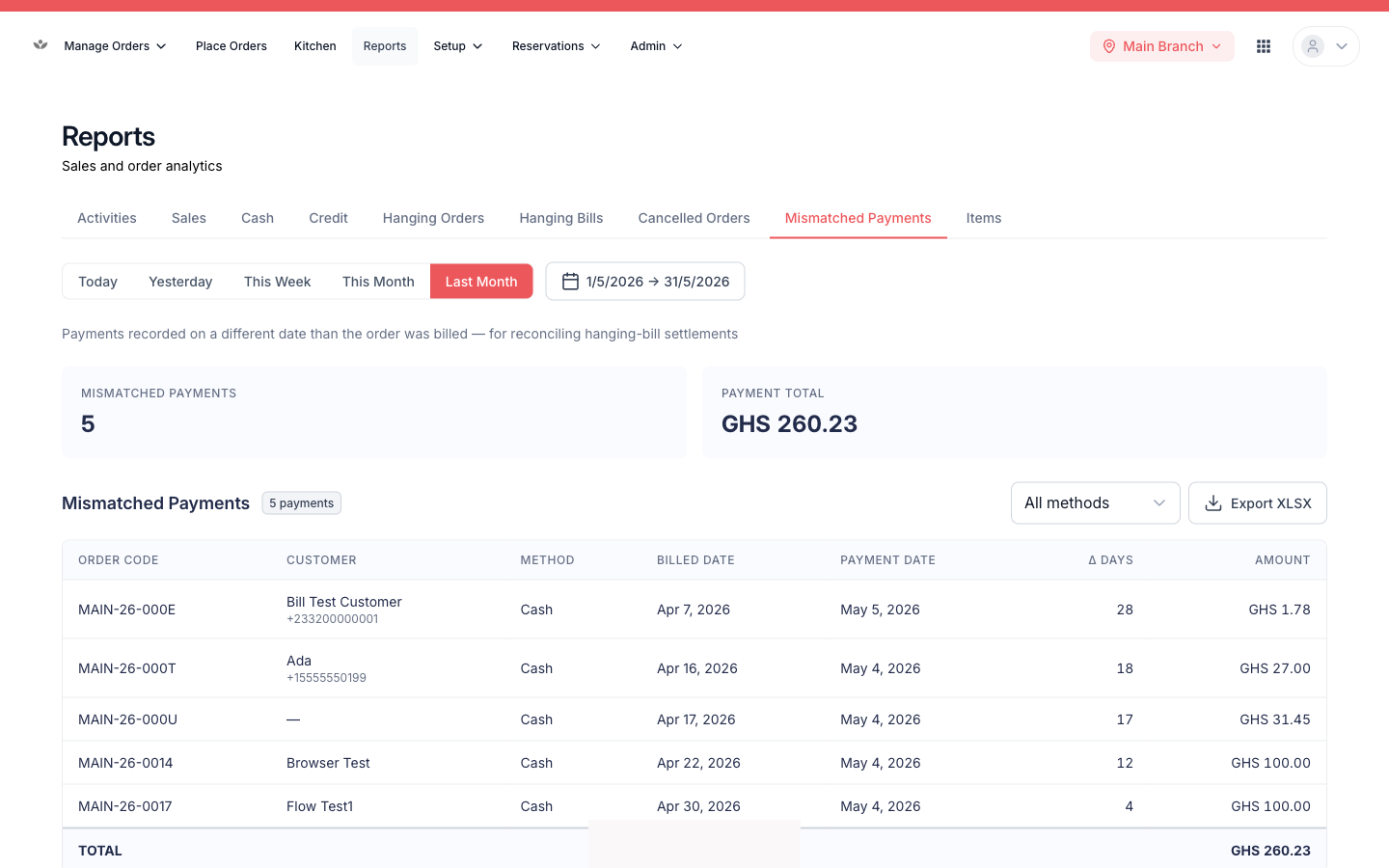Click the Δ Days column header
Viewport: 1389px width, 868px height.
click(1110, 560)
